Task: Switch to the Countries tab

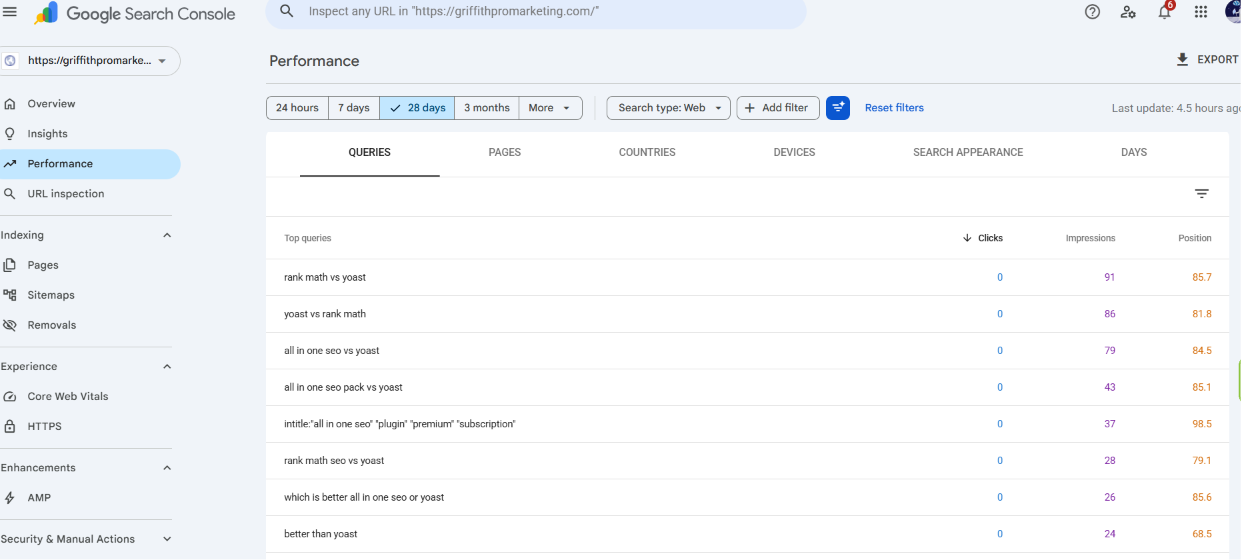Action: pyautogui.click(x=647, y=153)
